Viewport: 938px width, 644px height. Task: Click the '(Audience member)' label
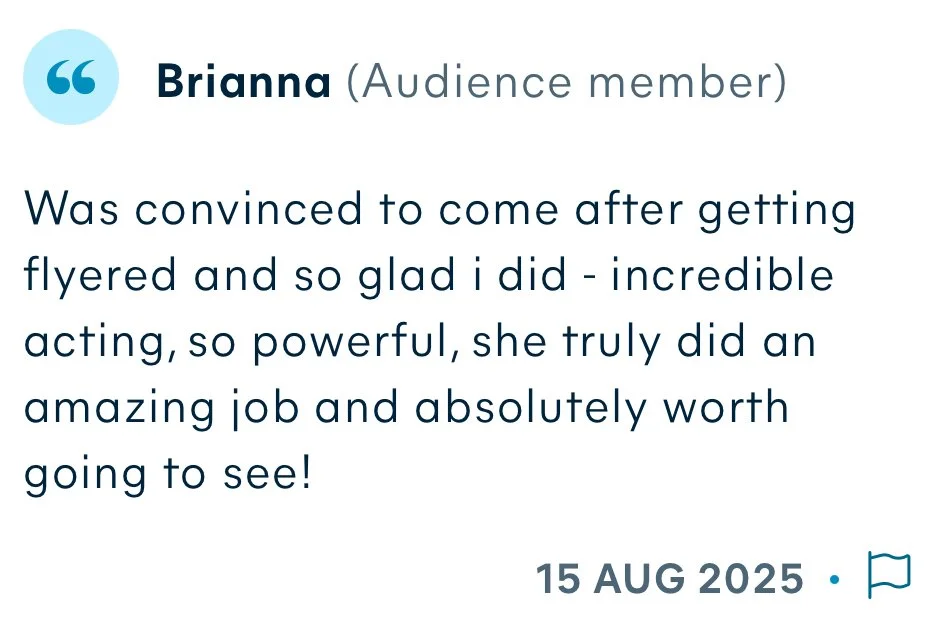click(x=567, y=82)
